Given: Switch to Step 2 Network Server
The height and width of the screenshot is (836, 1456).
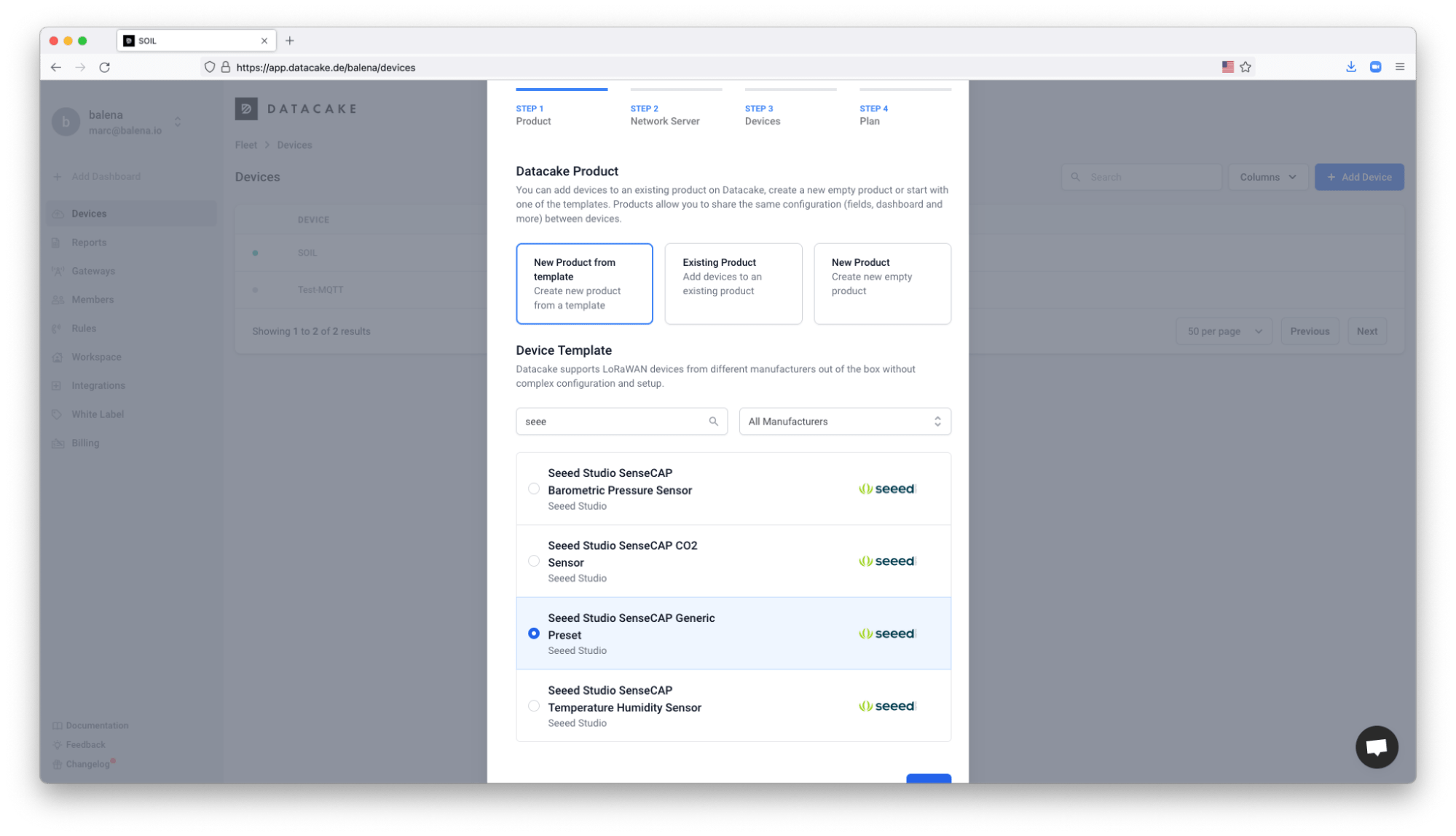Looking at the screenshot, I should point(664,114).
